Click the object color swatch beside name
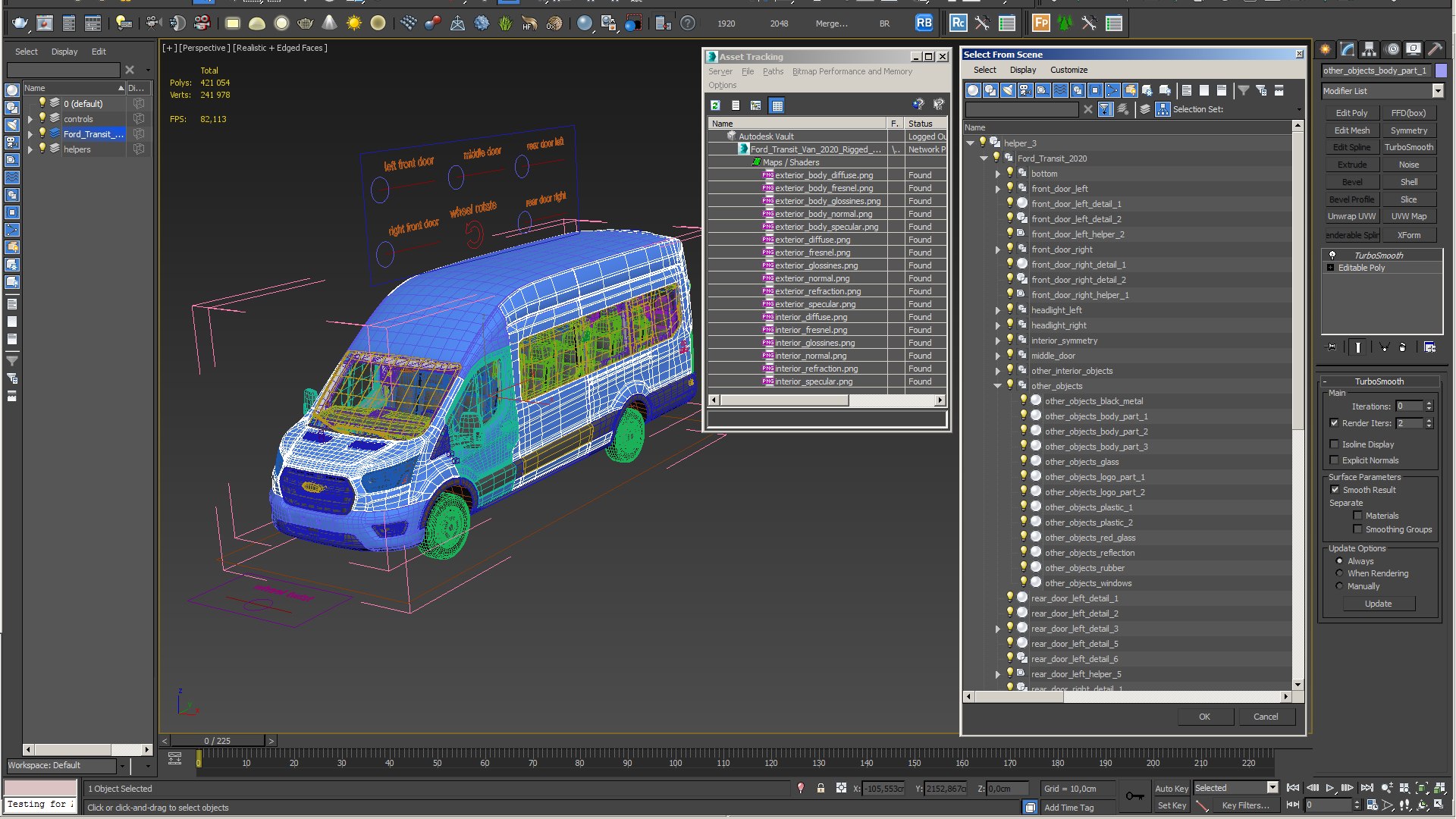The image size is (1456, 819). (x=1441, y=71)
